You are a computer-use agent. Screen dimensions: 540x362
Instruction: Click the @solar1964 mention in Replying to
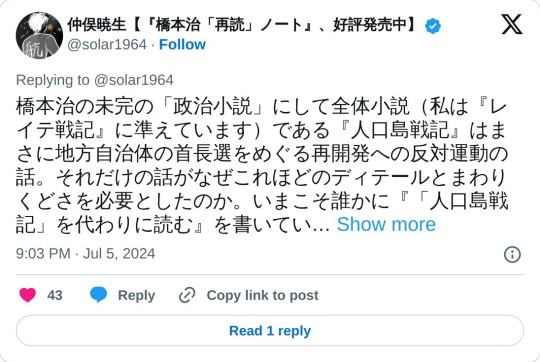pyautogui.click(x=133, y=80)
